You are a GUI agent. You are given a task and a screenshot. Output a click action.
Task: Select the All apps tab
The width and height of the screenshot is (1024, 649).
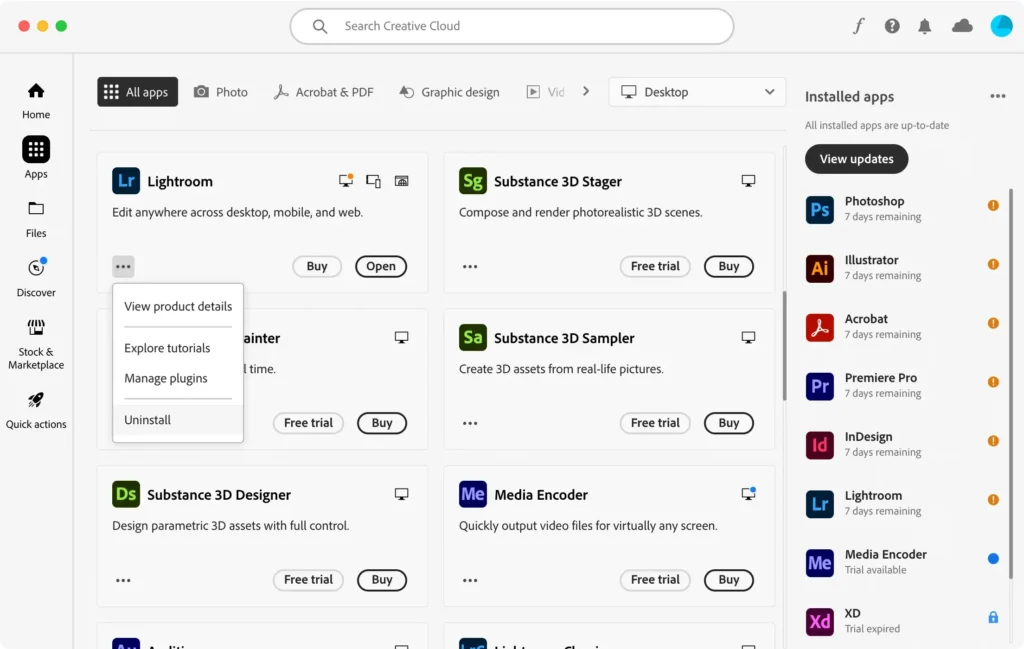pos(138,92)
